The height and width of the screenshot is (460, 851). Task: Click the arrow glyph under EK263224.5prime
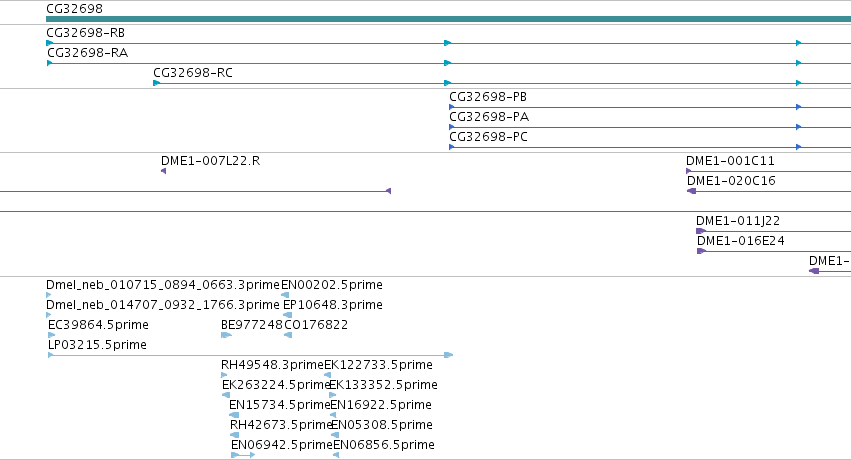[226, 395]
